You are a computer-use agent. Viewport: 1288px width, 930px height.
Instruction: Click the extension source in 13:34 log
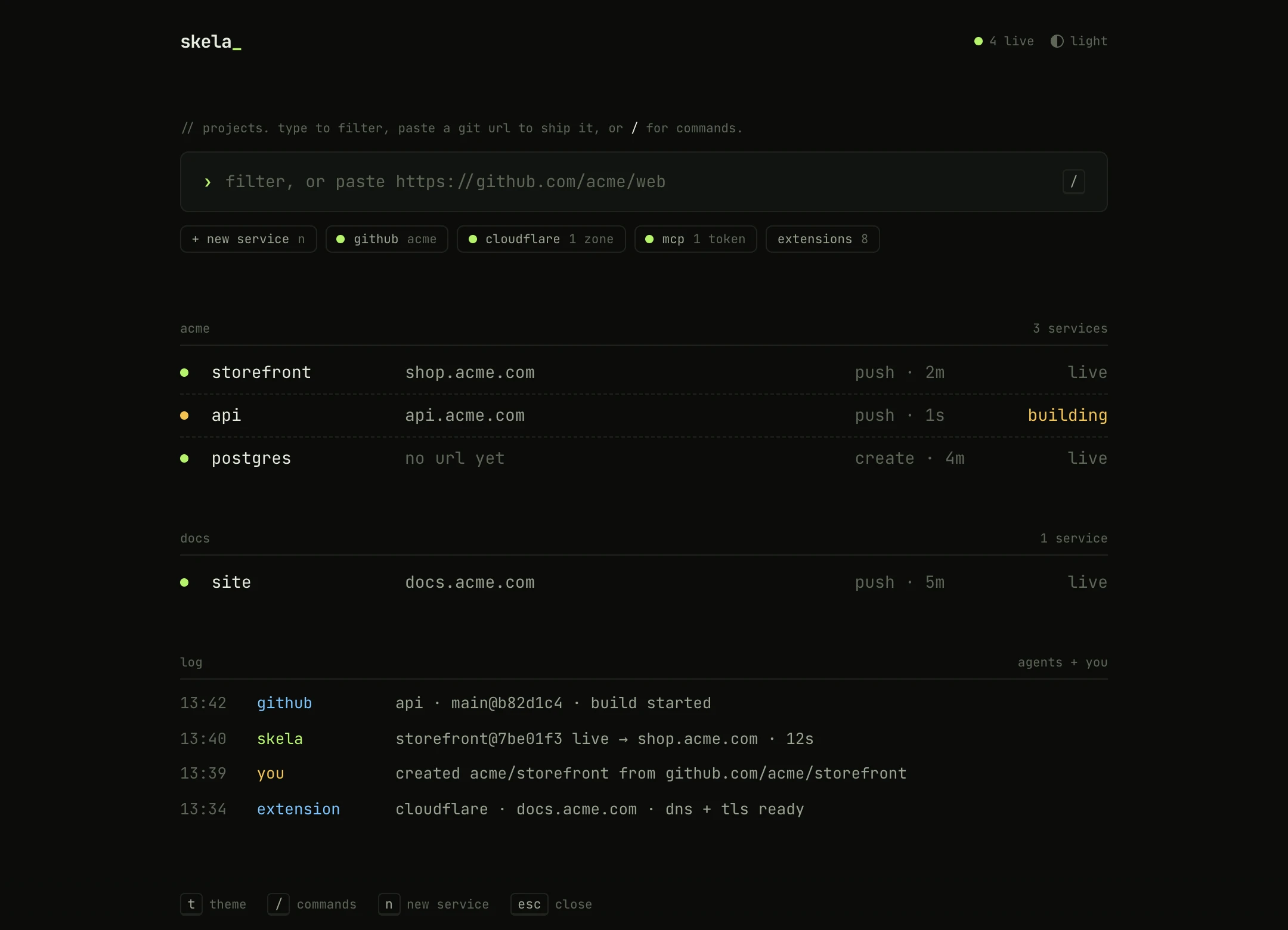click(x=298, y=810)
